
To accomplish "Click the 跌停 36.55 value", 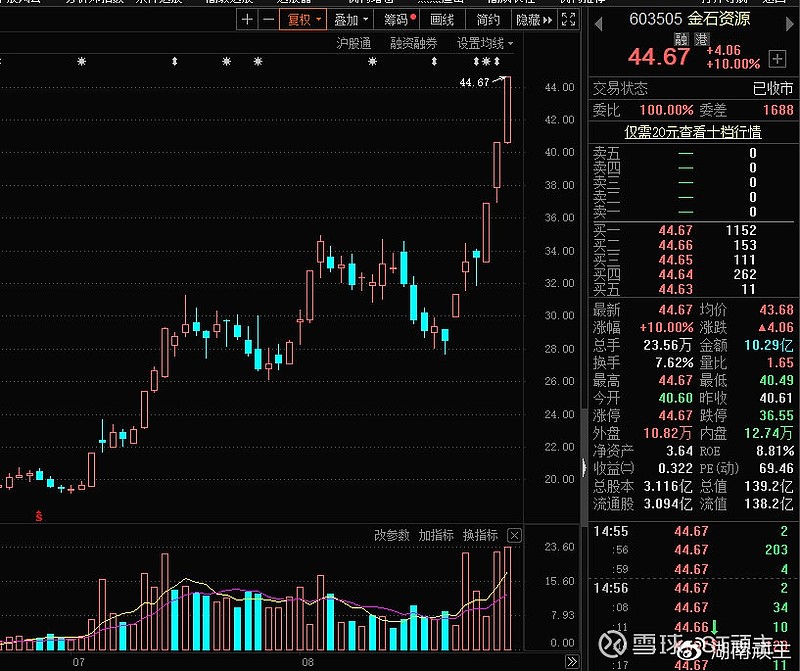I will (776, 415).
